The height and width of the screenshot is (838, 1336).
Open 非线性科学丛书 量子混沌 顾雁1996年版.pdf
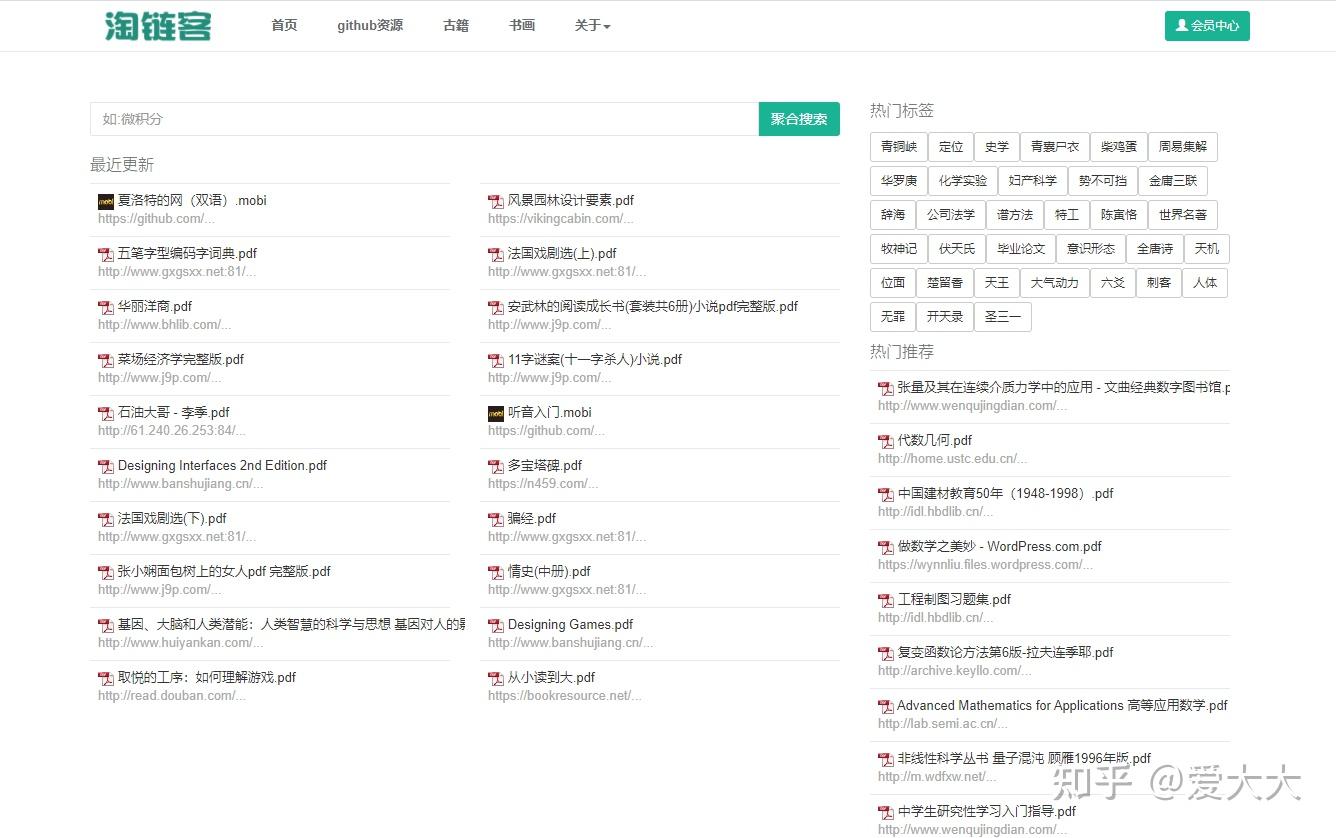click(x=1025, y=759)
